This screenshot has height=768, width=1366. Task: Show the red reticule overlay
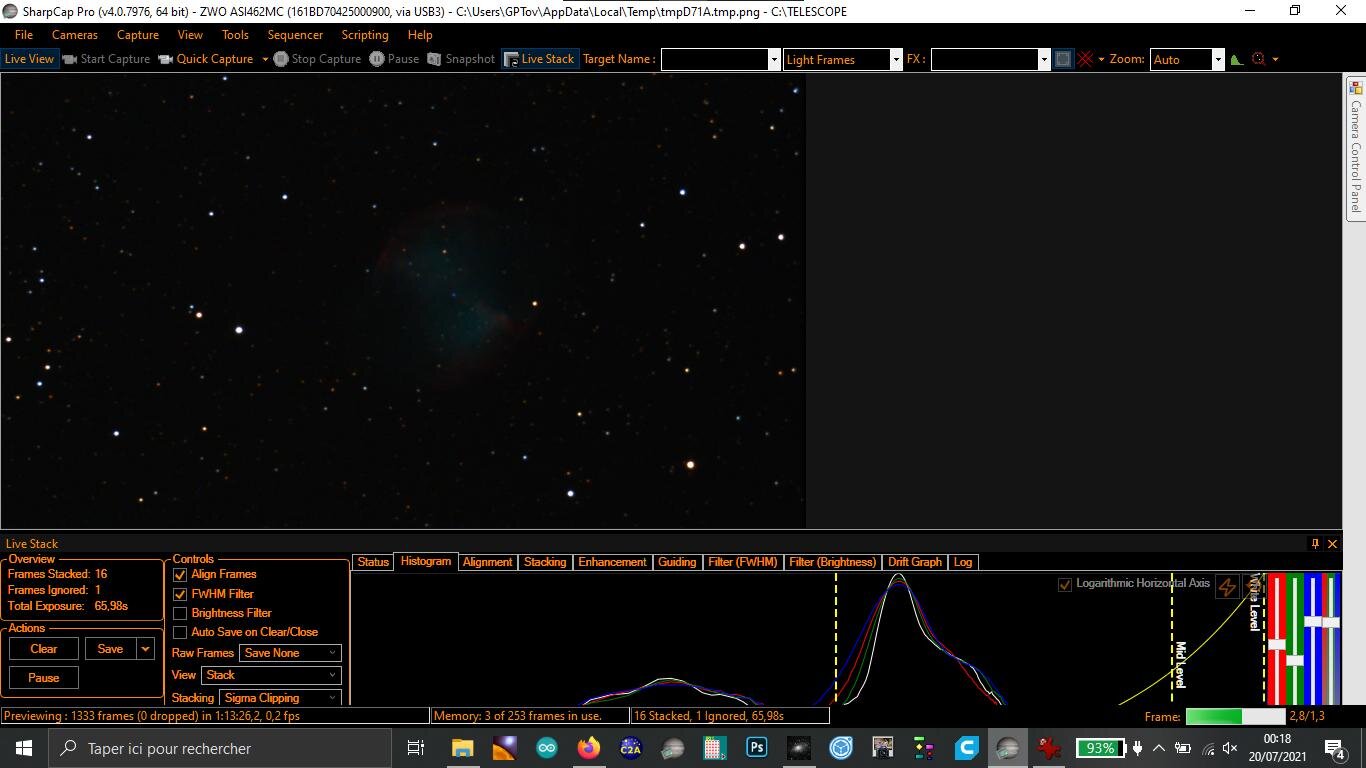[1085, 59]
